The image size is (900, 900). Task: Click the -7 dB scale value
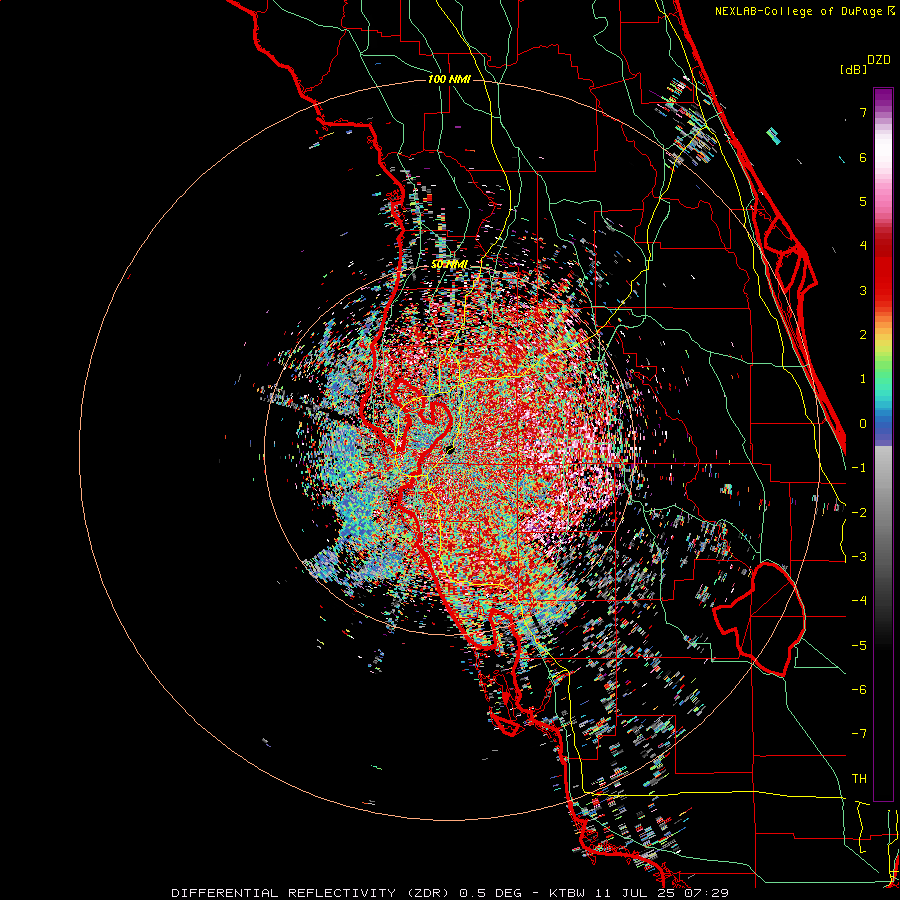(x=859, y=734)
